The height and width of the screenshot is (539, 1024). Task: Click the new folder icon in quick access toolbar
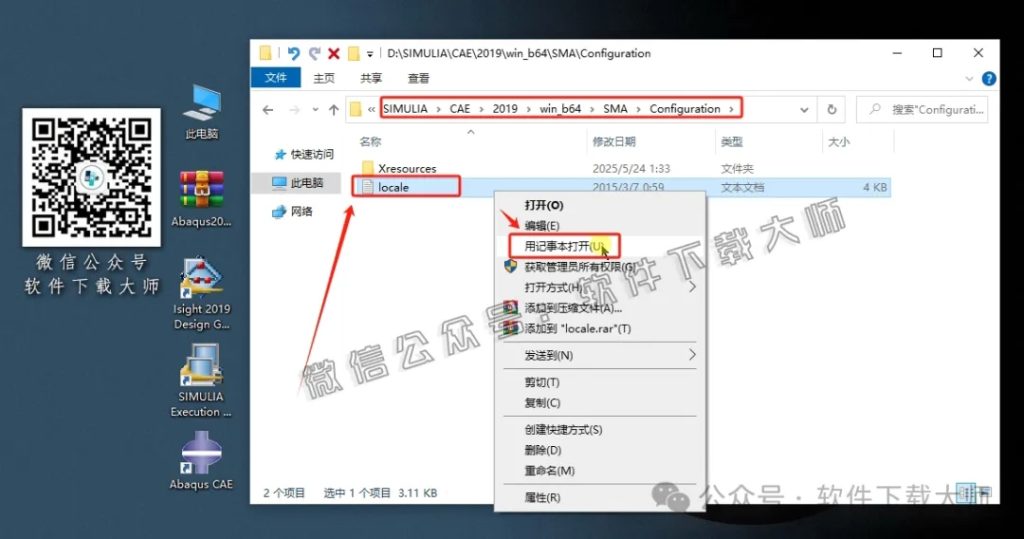[x=353, y=54]
